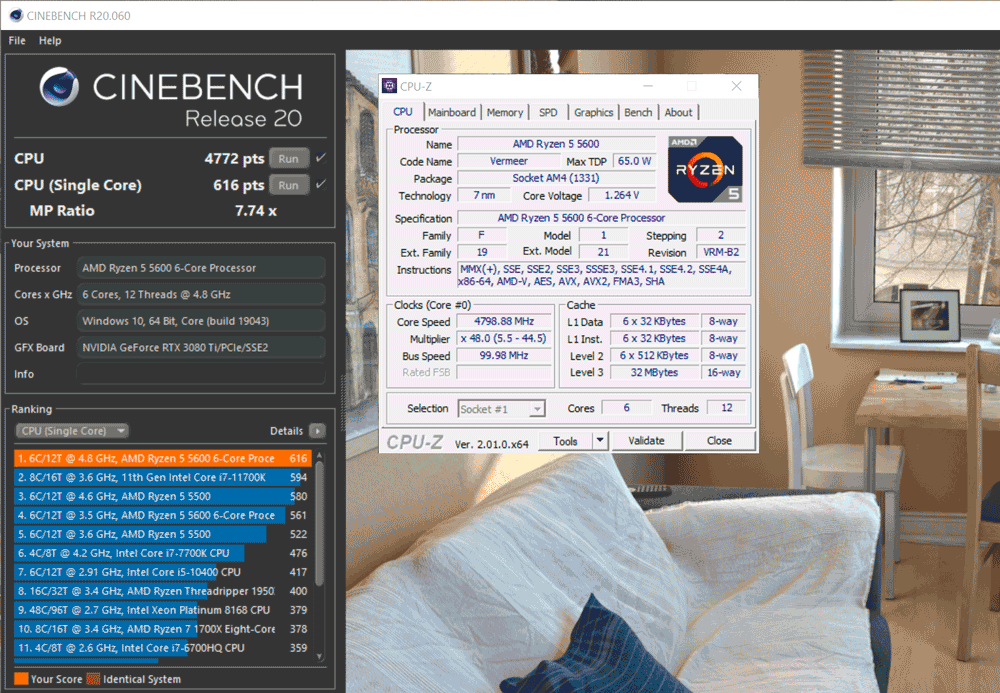This screenshot has height=693, width=1000.
Task: Click the CPU-Z window title icon
Action: click(388, 86)
